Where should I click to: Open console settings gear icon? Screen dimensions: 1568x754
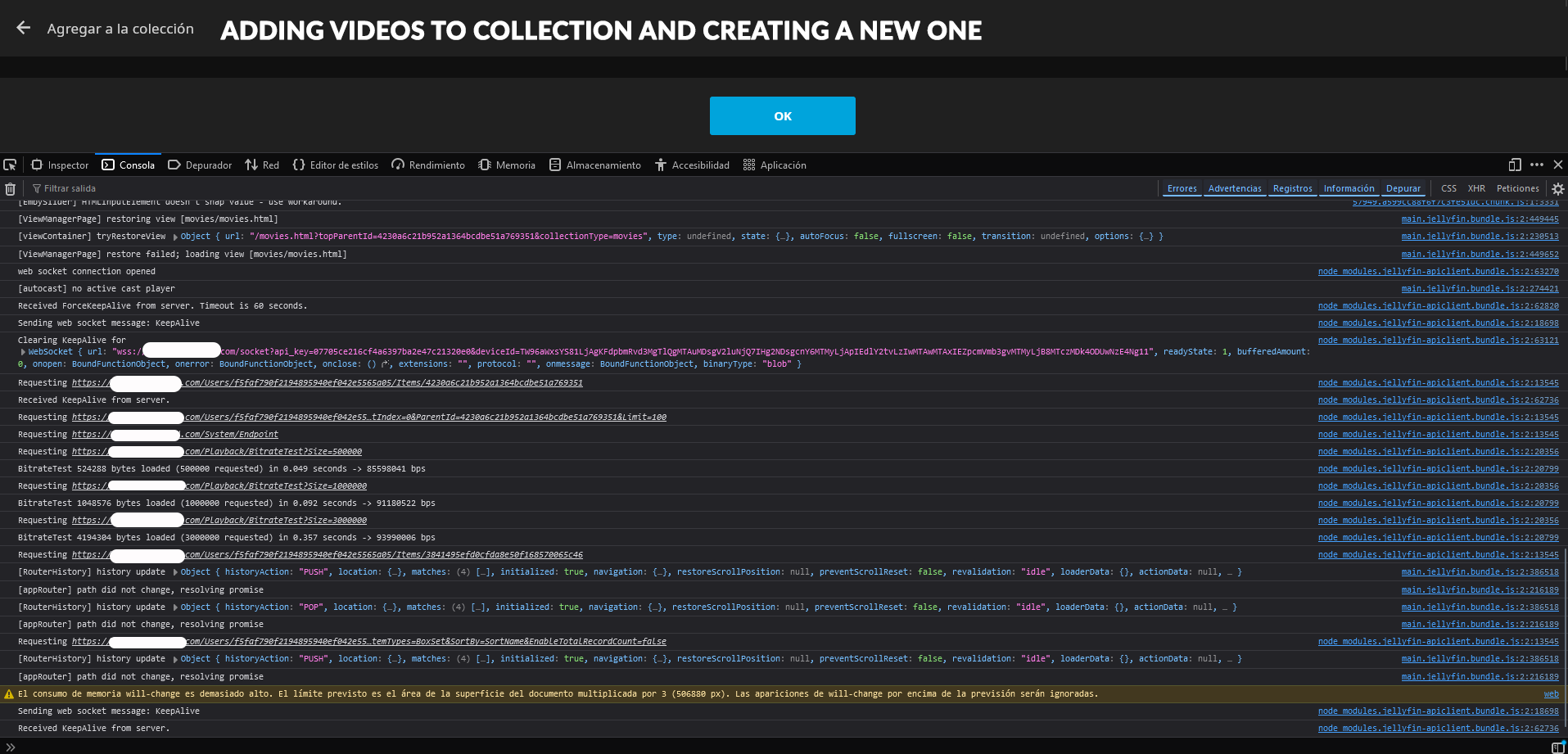coord(1557,188)
